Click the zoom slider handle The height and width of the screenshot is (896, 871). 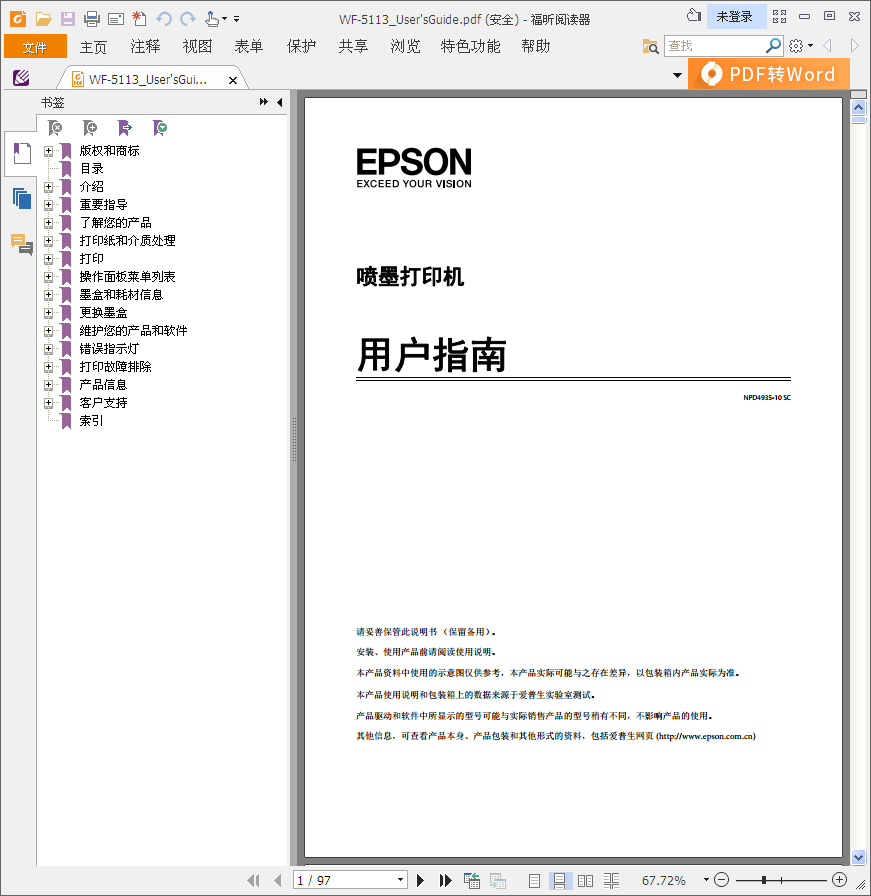pyautogui.click(x=764, y=880)
